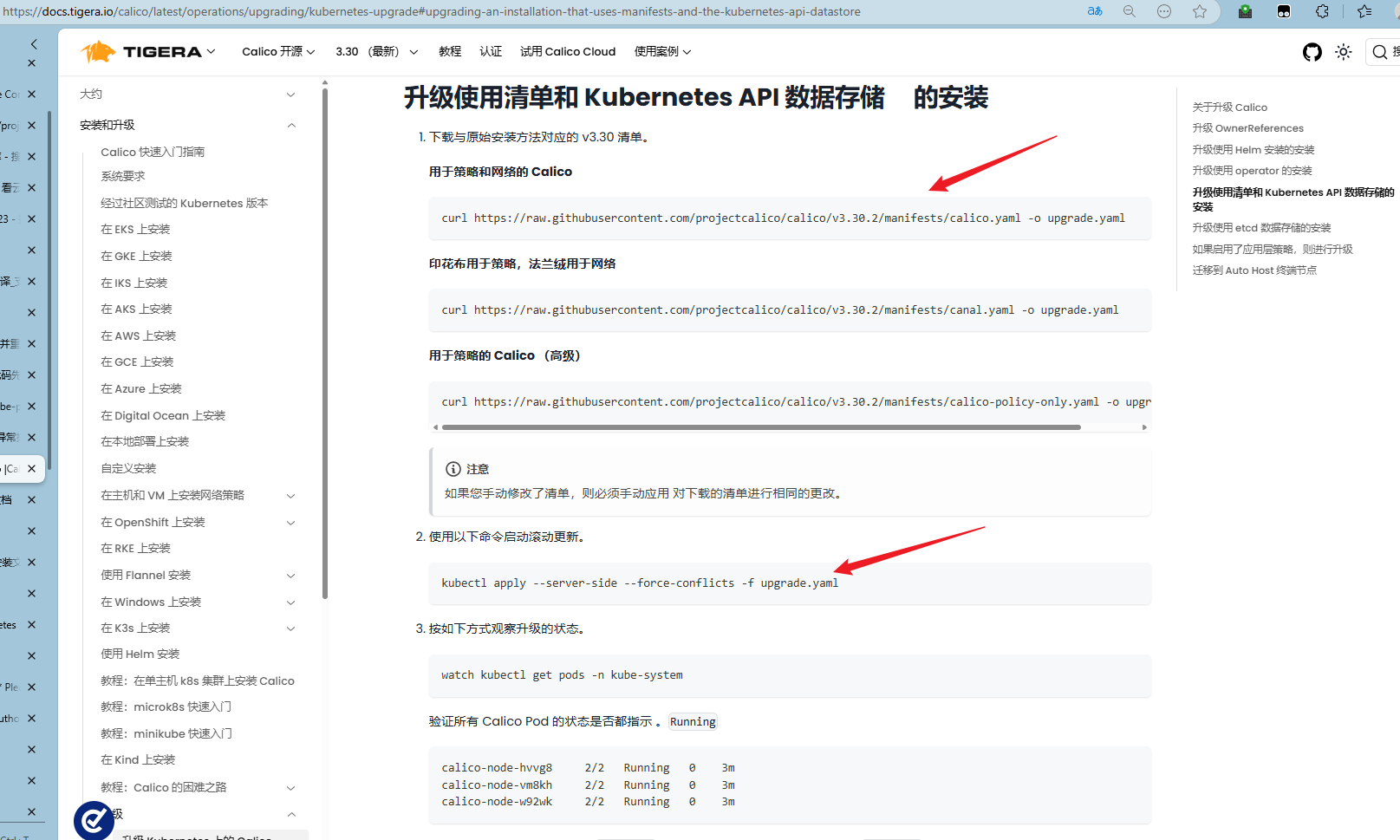Open the round chat-bubble icon in address bar

pos(1164,11)
